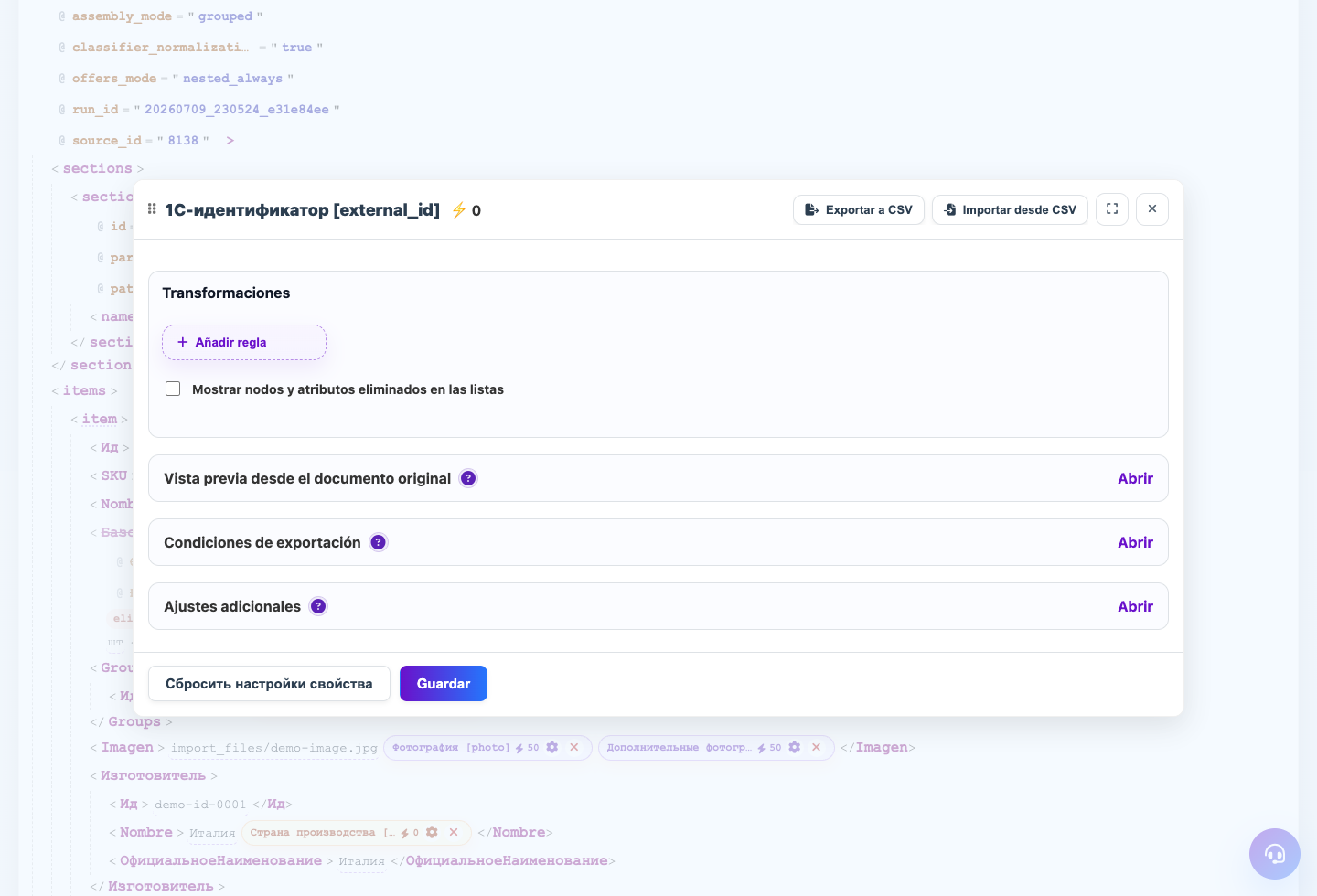Click the opening Imagen tag in tree
This screenshot has height=896, width=1317.
(x=127, y=747)
